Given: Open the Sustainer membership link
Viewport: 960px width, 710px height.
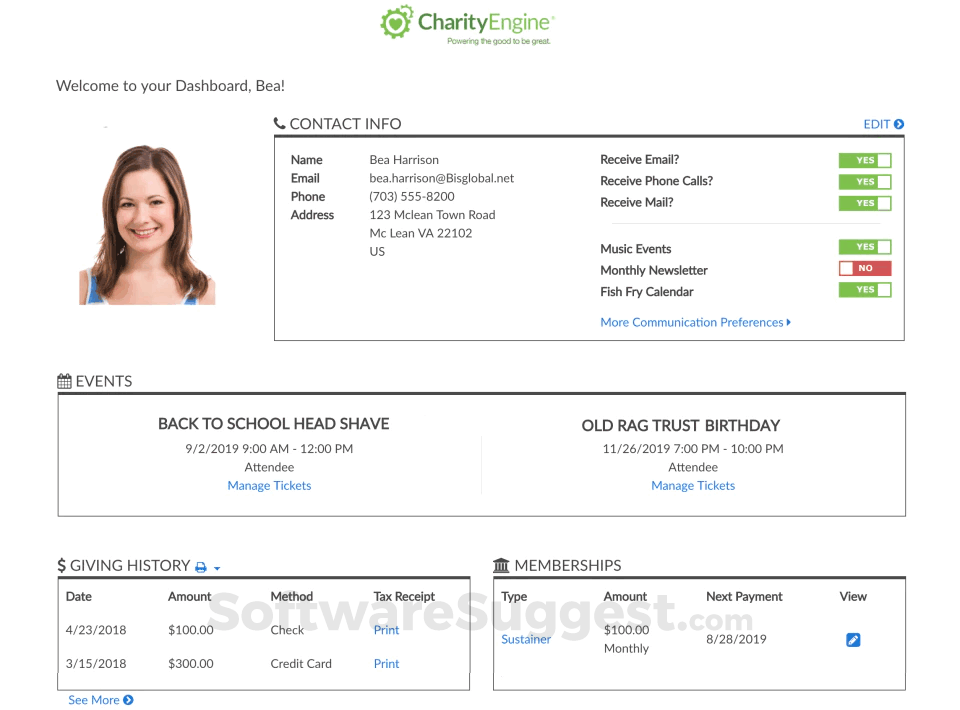Looking at the screenshot, I should [526, 639].
